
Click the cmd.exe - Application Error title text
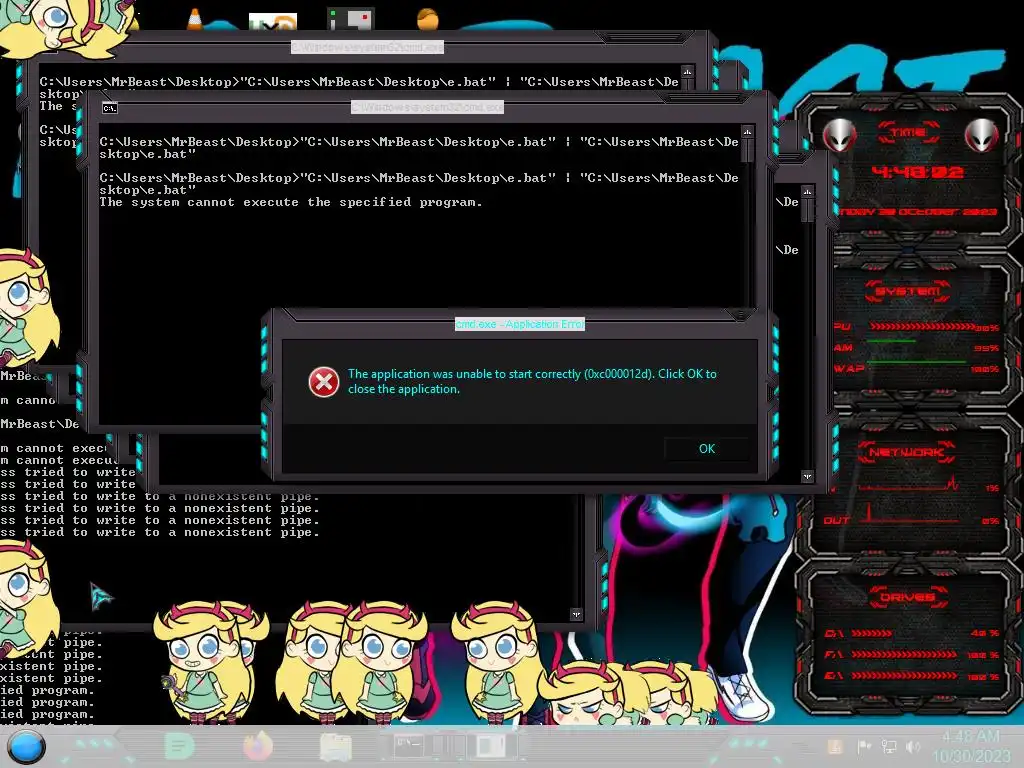coord(520,324)
